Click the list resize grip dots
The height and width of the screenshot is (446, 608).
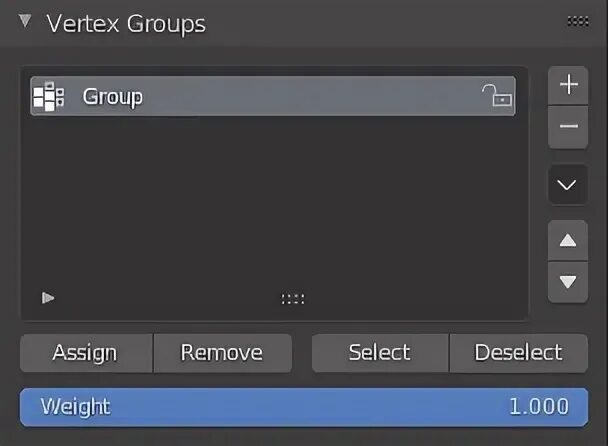(x=293, y=299)
